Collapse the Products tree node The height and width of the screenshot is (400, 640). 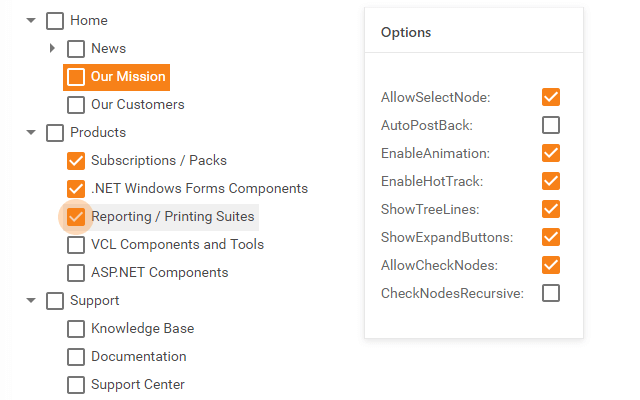point(32,132)
